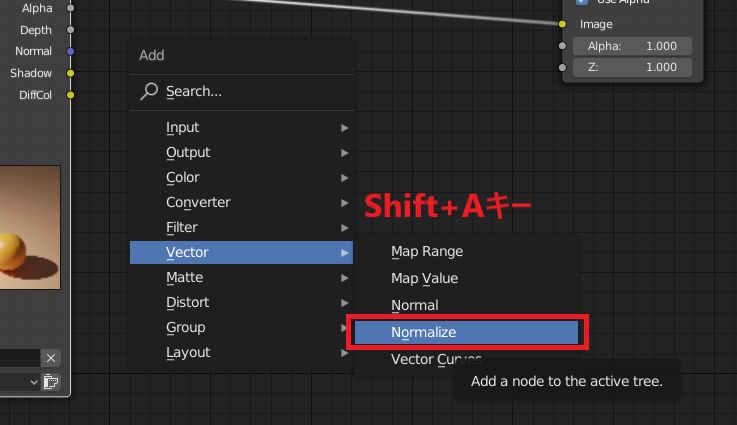
Task: Open the Input submenu
Action: click(241, 127)
